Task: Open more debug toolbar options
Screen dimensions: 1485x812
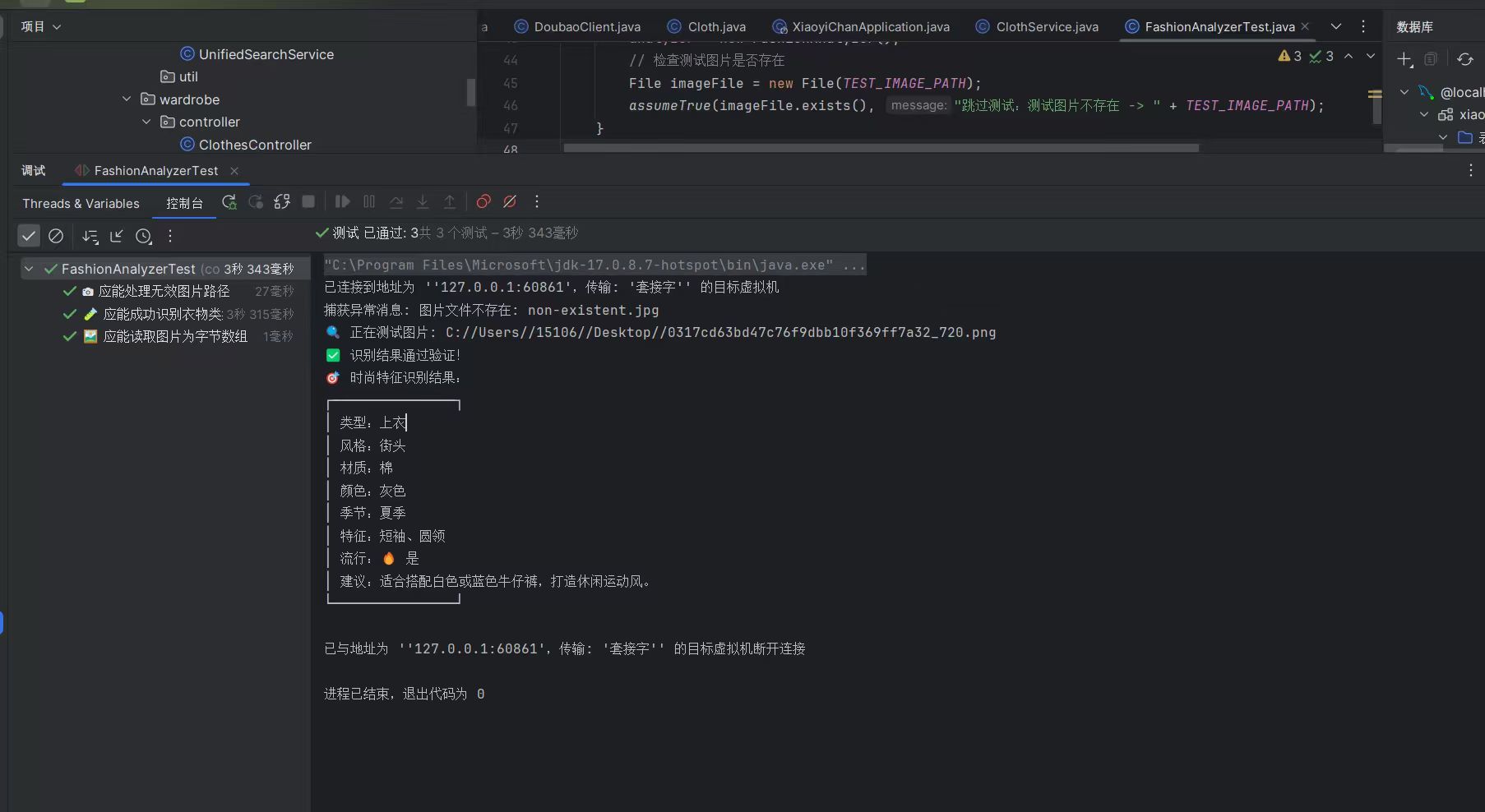Action: (537, 201)
